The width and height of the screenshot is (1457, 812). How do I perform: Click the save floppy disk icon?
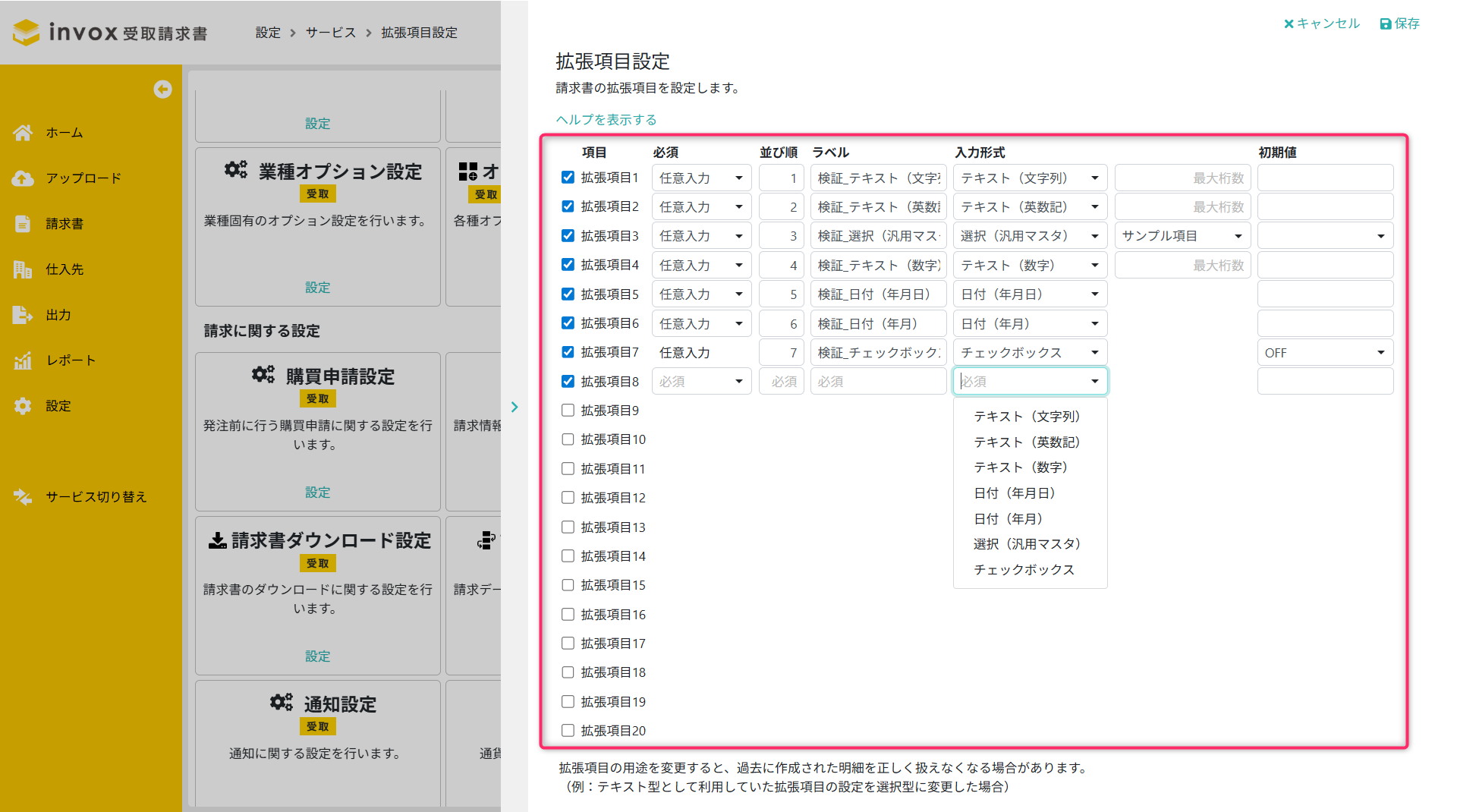[1386, 24]
